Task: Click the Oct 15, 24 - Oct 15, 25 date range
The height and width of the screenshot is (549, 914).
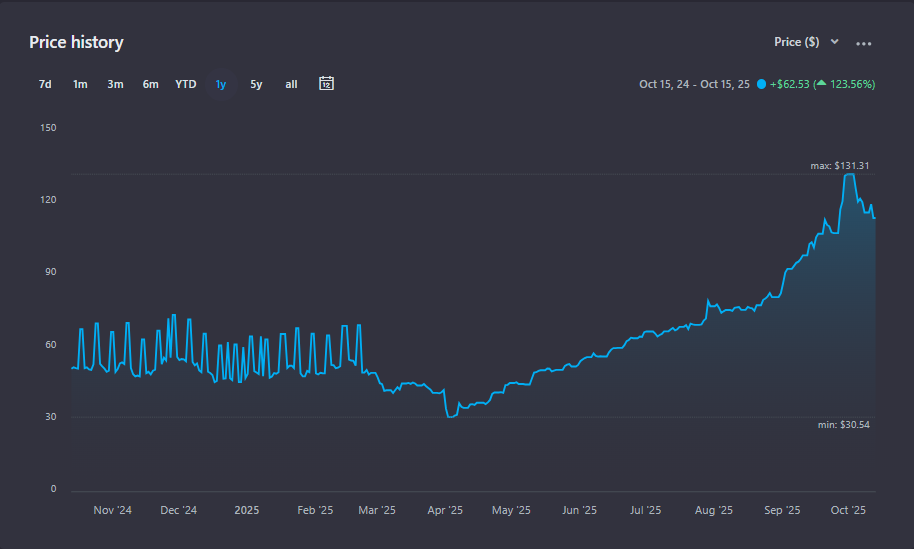Action: click(693, 84)
